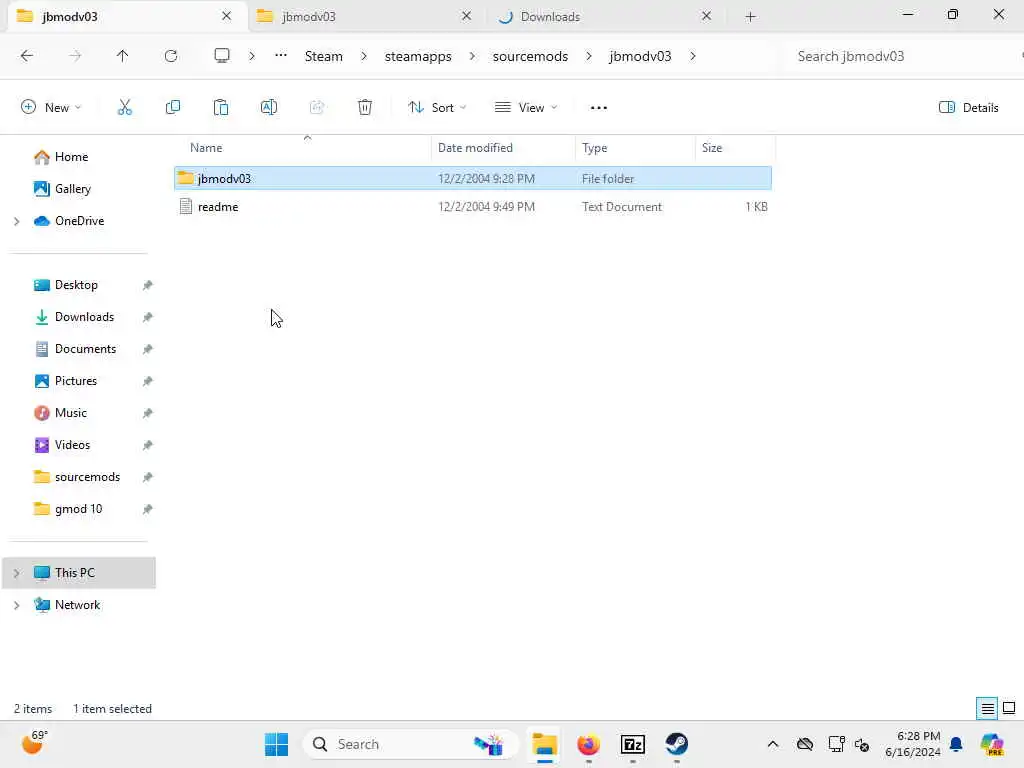Viewport: 1024px width, 768px height.
Task: Open Steam from the taskbar
Action: [x=677, y=744]
